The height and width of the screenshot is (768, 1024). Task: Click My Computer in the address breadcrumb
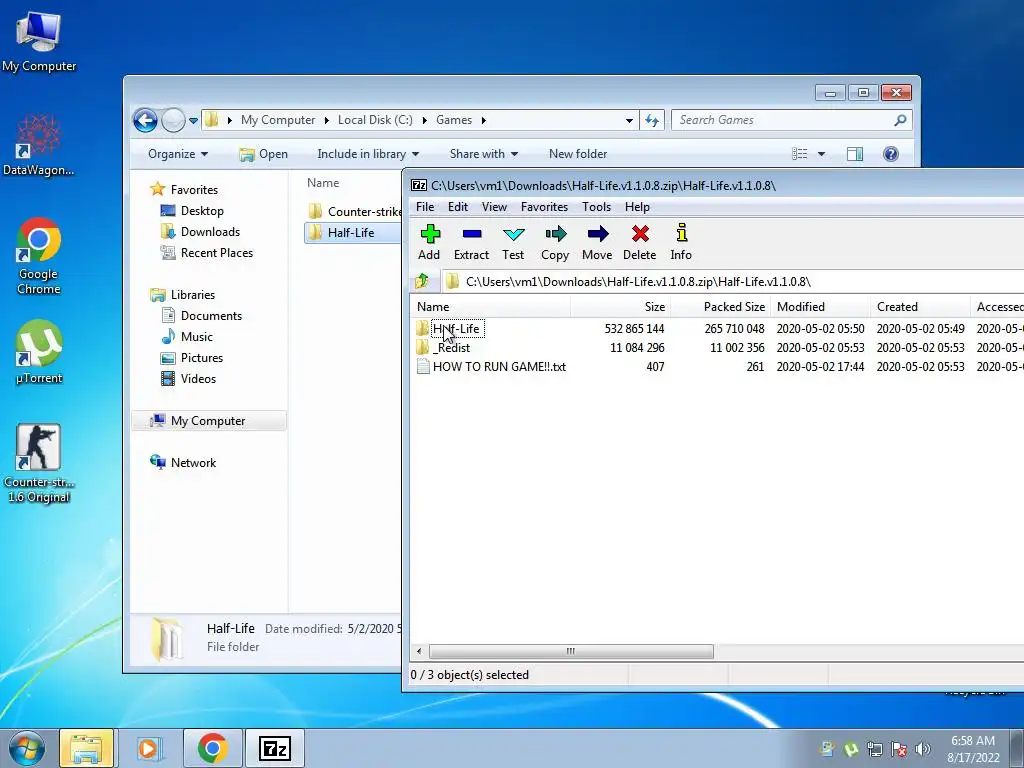[278, 120]
